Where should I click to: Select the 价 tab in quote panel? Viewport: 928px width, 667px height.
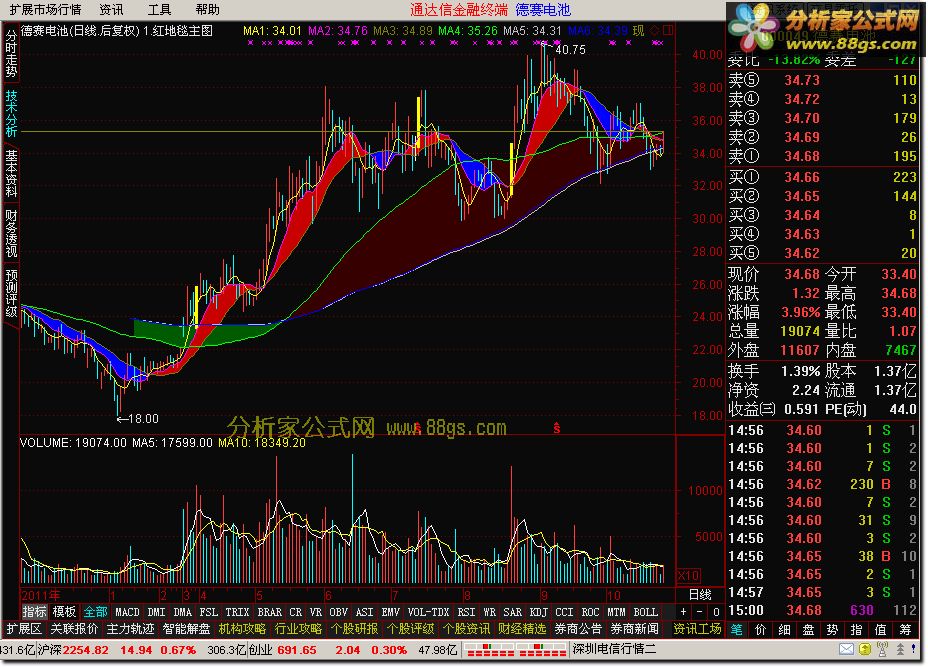[761, 630]
